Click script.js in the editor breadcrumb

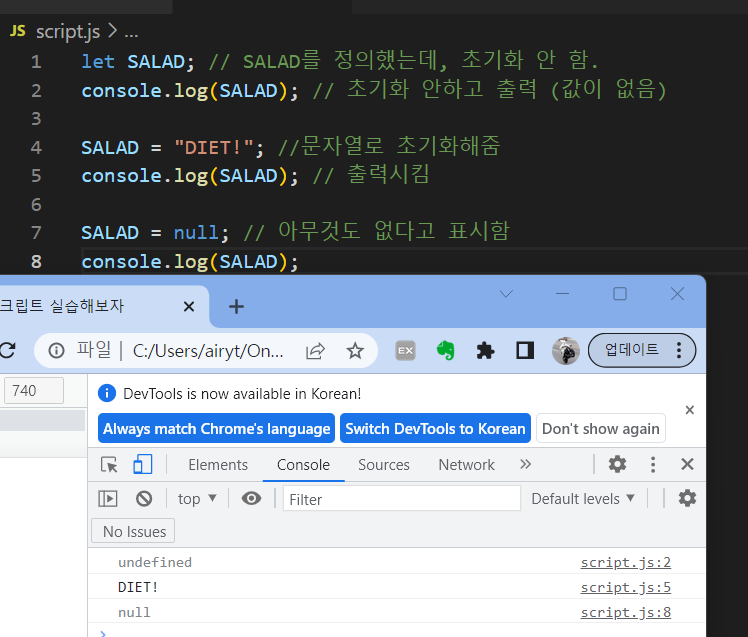68,32
